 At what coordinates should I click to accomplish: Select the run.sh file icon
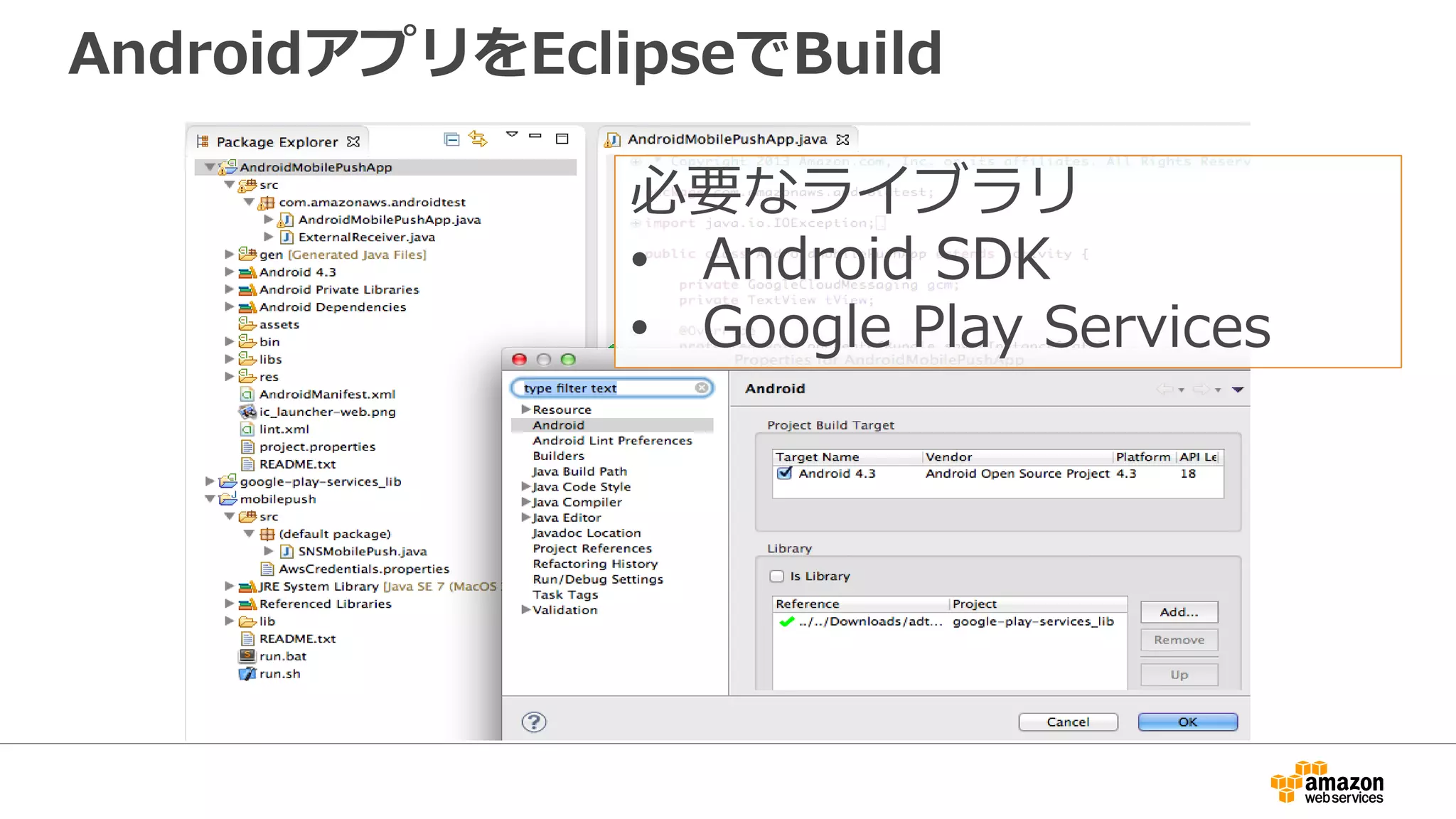pos(247,673)
